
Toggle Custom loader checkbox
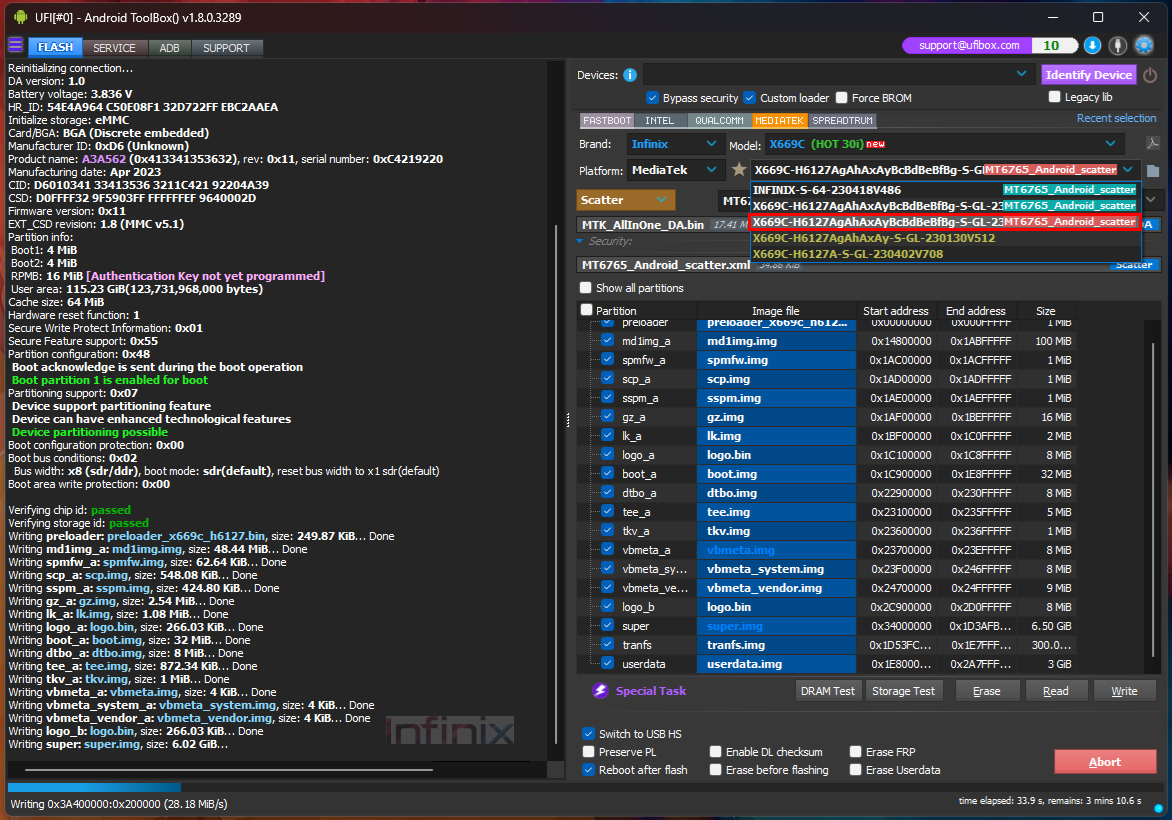750,98
